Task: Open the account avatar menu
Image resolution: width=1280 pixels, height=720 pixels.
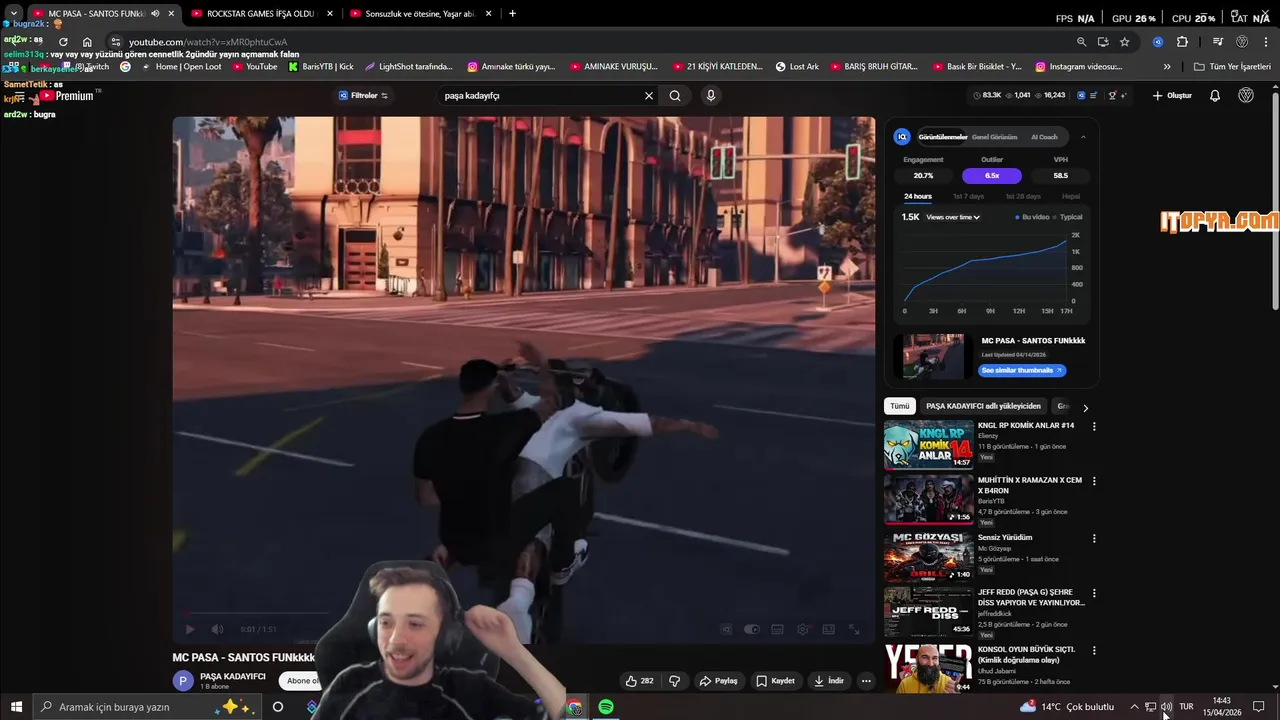Action: coord(1246,96)
